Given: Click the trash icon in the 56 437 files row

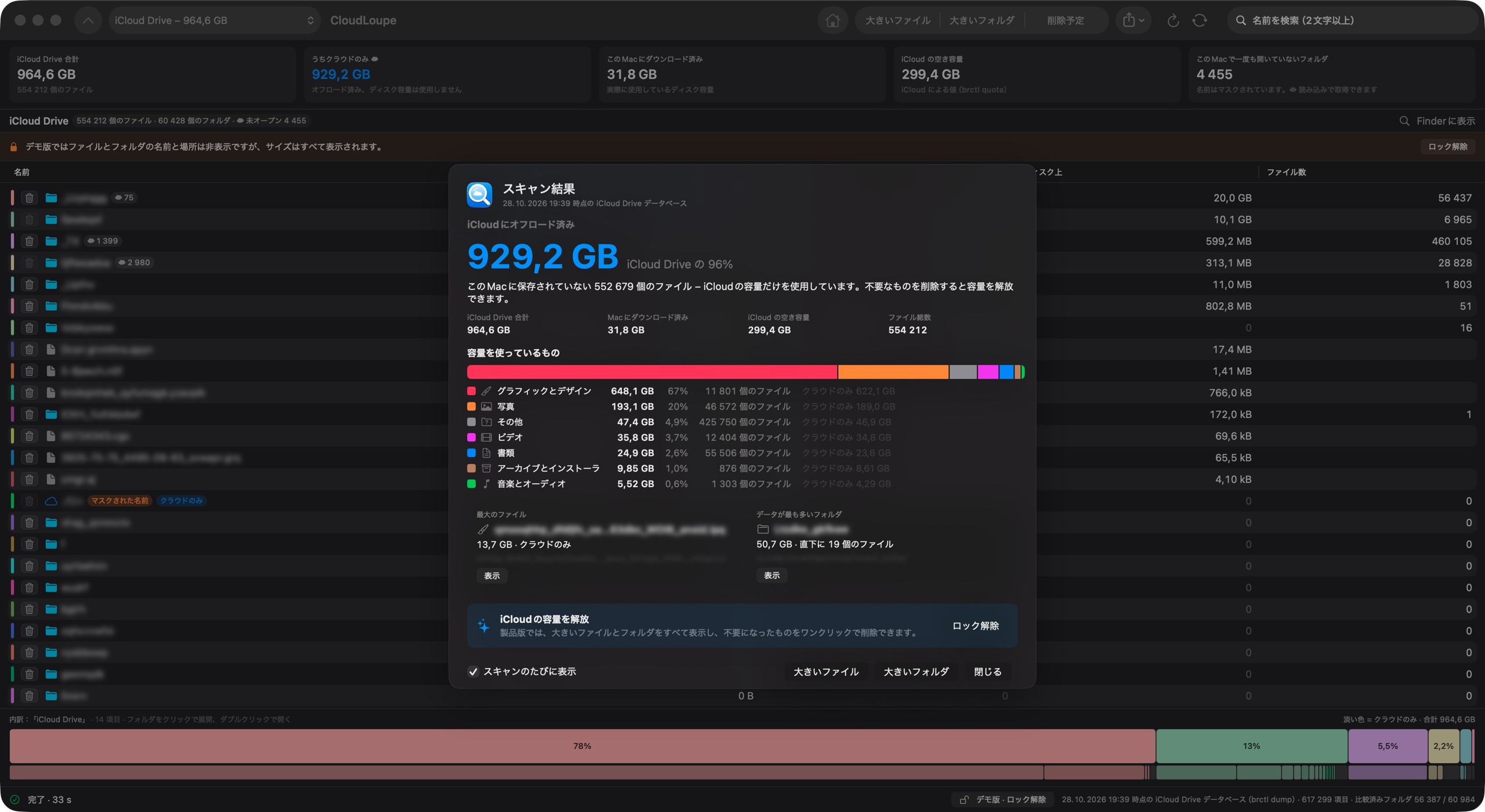Looking at the screenshot, I should point(29,198).
